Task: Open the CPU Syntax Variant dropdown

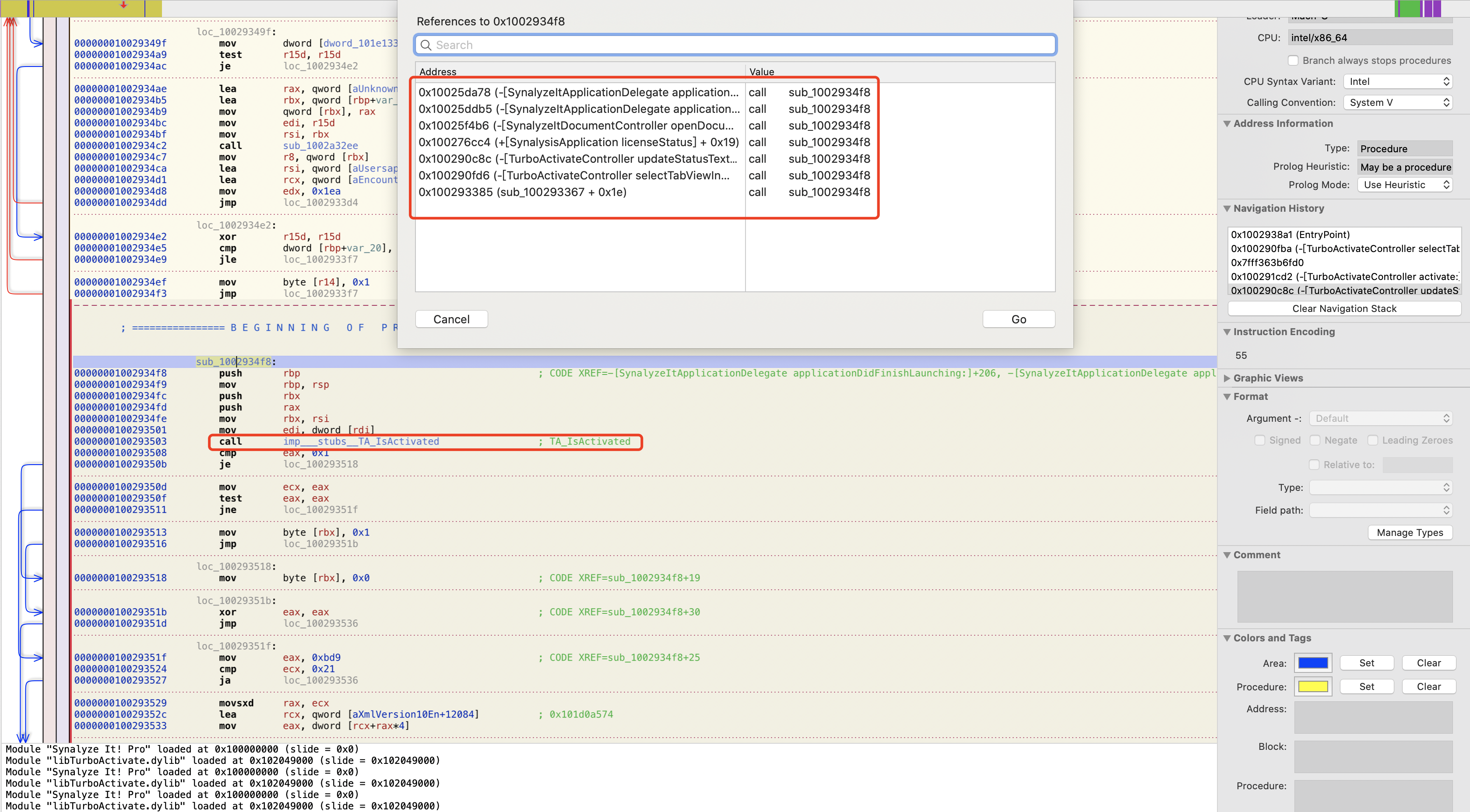Action: click(1397, 81)
